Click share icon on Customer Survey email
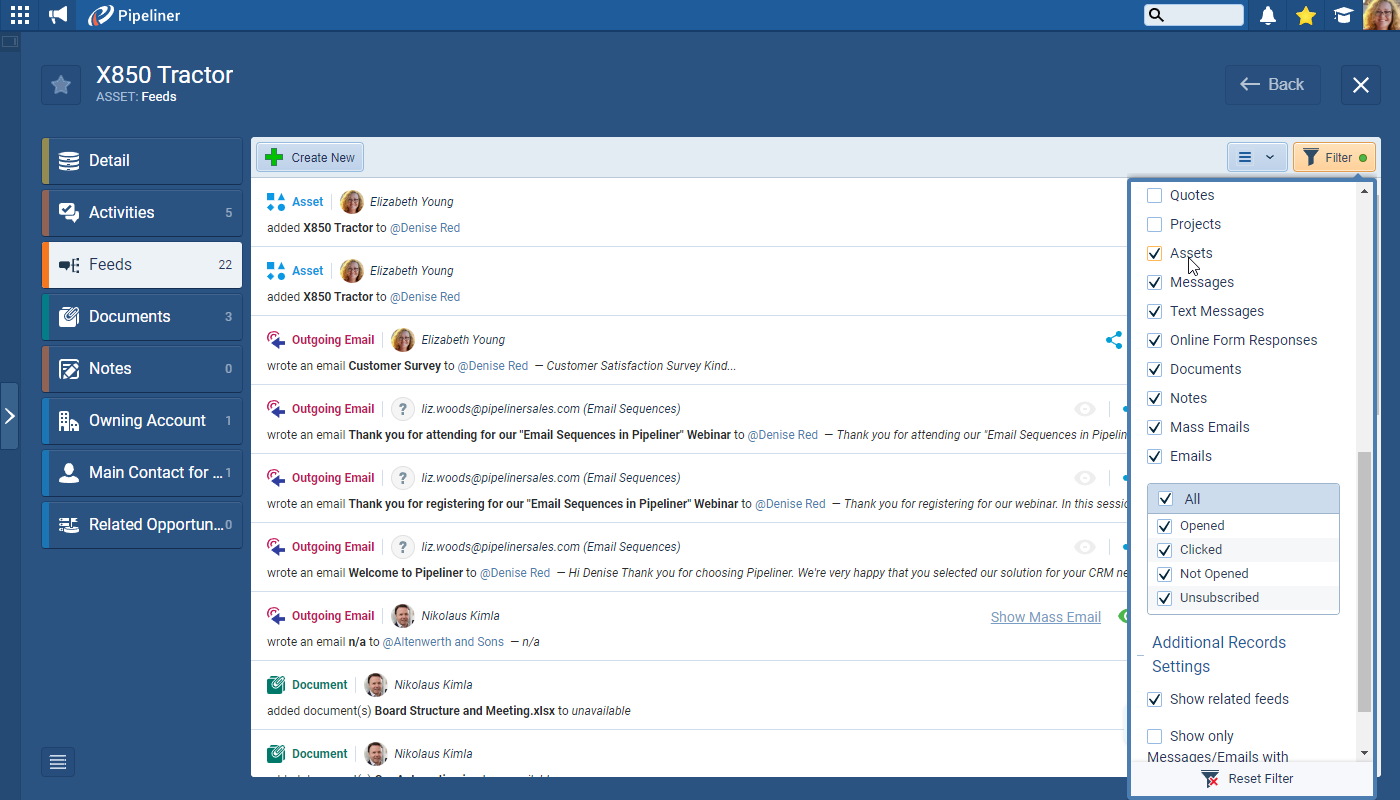The image size is (1400, 800). pos(1113,340)
